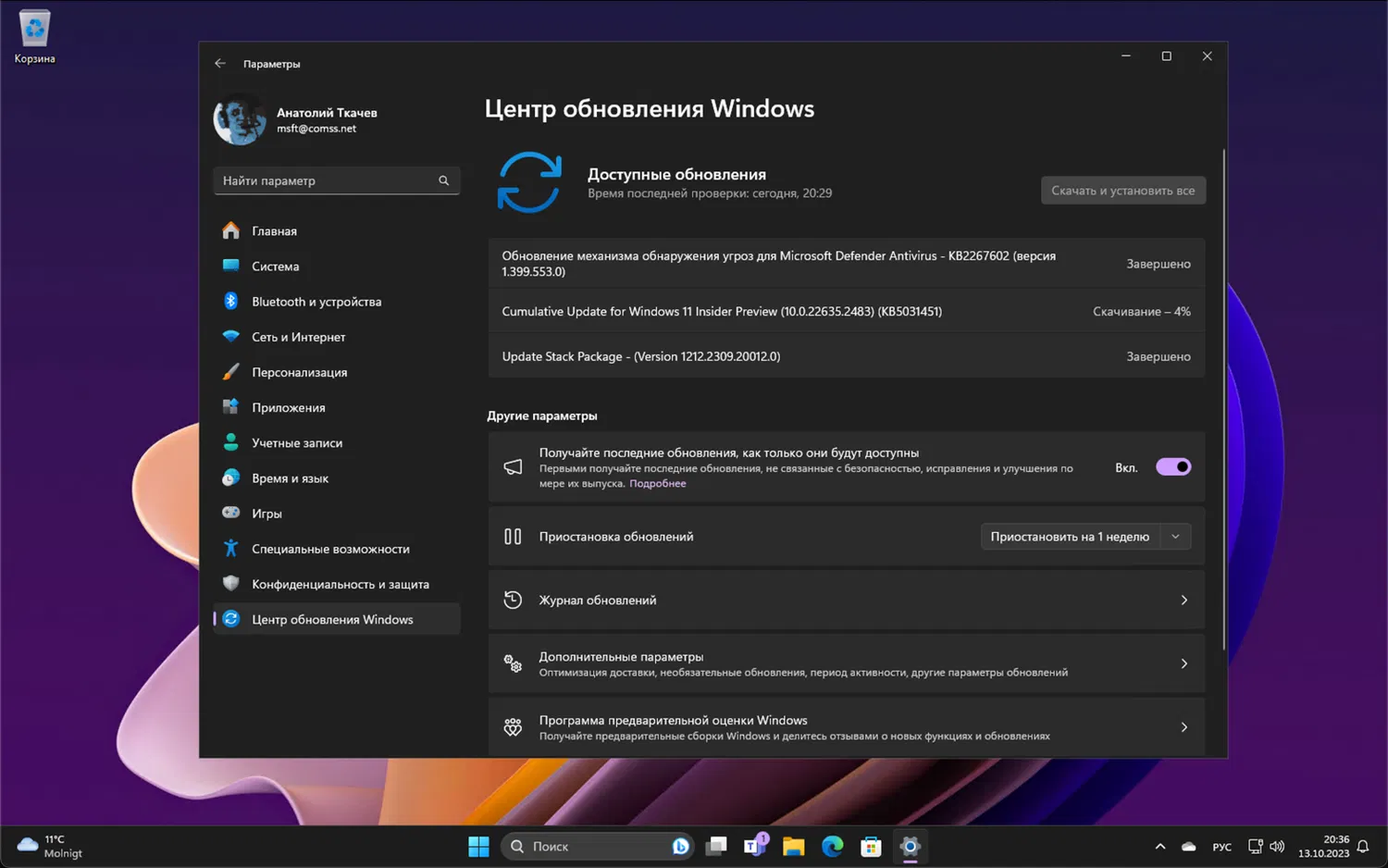
Task: Open Microsoft Teams from the taskbar
Action: [755, 846]
